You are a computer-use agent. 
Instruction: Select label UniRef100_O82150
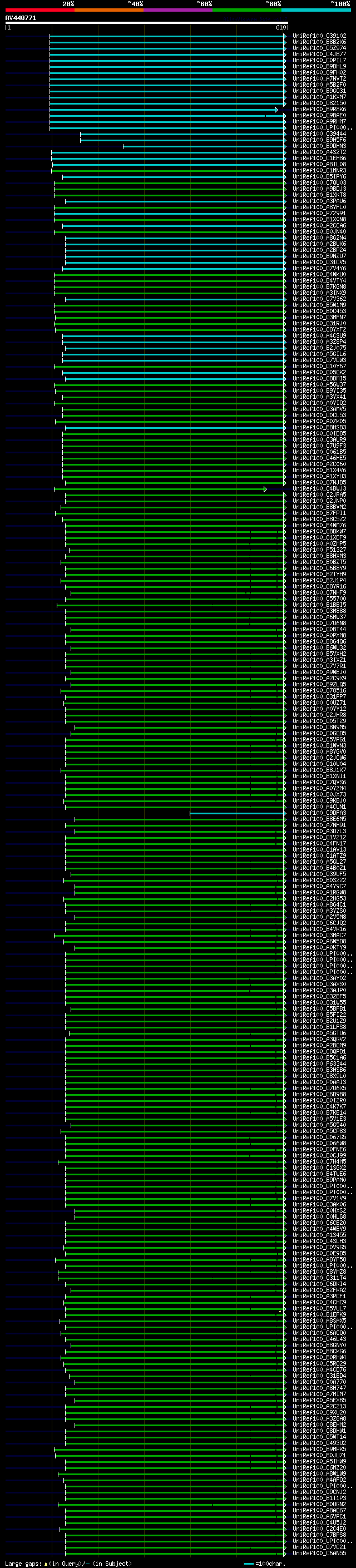tap(319, 103)
